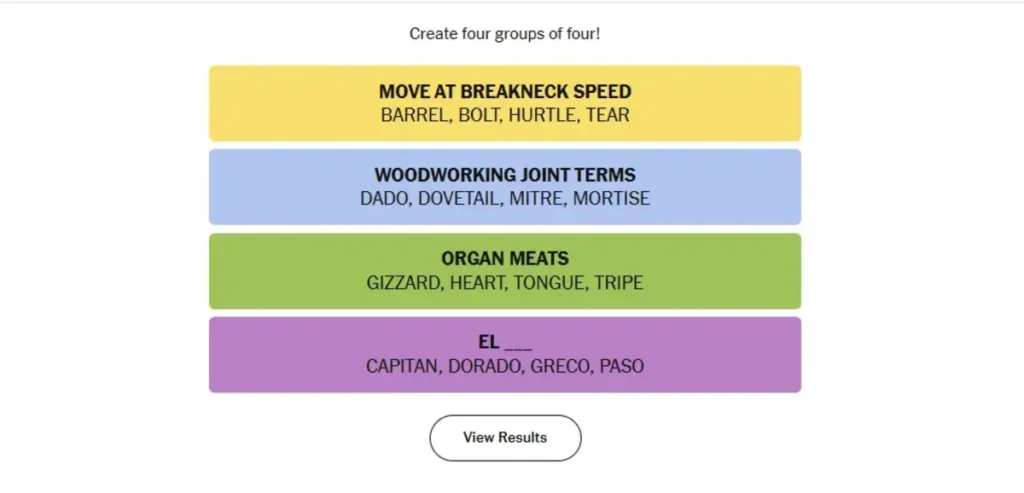Image resolution: width=1024 pixels, height=493 pixels.
Task: Click the word MORTISE in blue group
Action: pyautogui.click(x=611, y=199)
